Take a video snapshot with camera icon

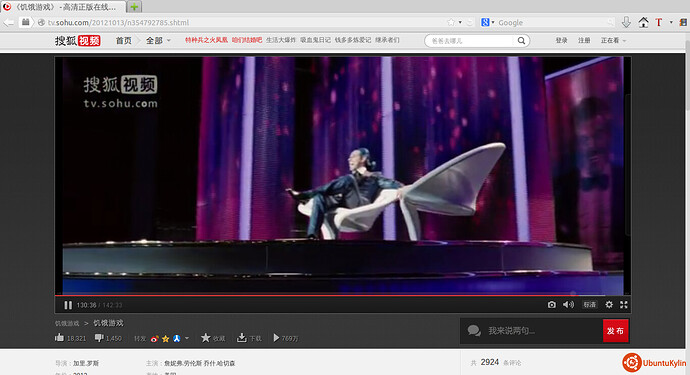[551, 305]
